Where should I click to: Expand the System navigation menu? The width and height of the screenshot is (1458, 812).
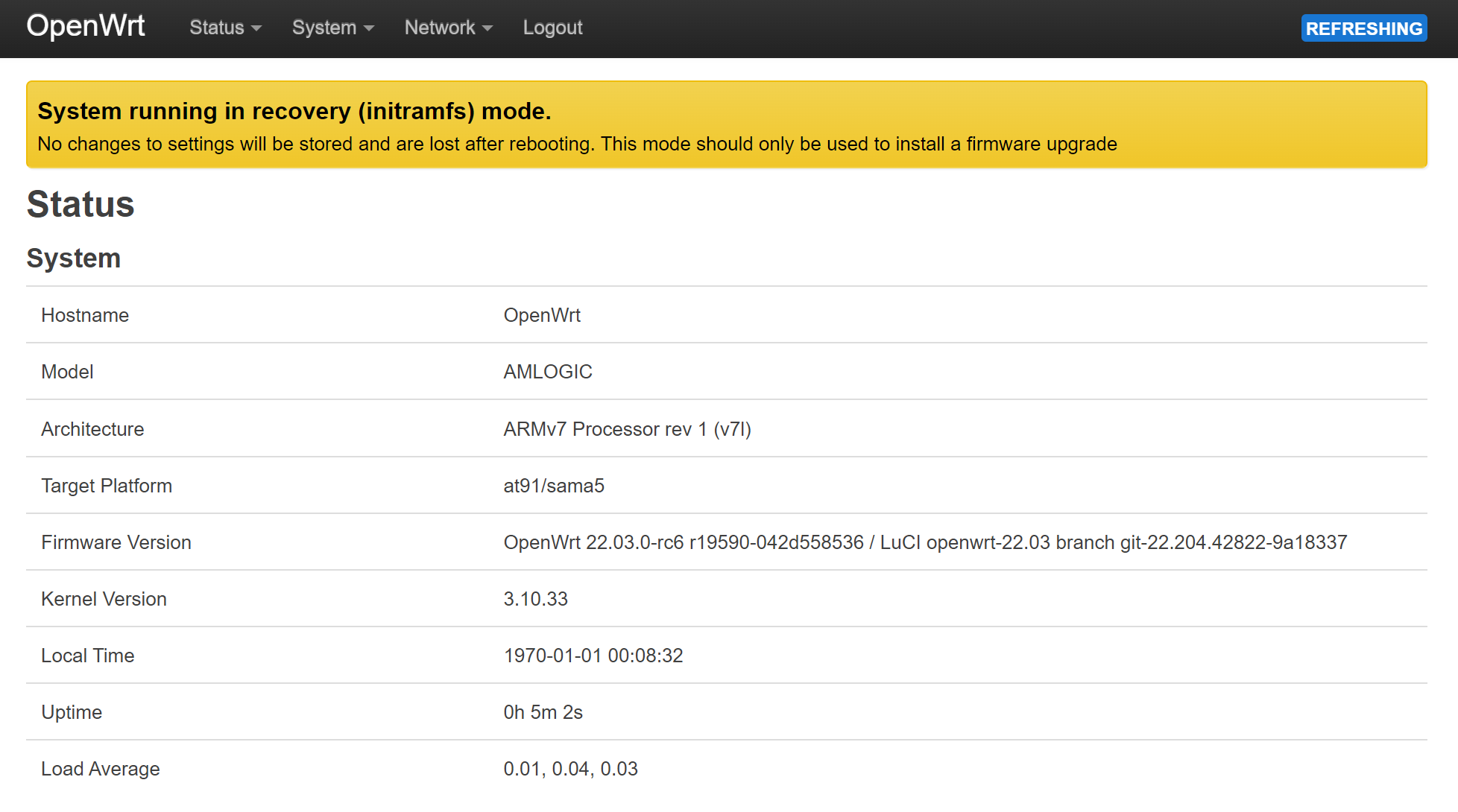click(332, 28)
